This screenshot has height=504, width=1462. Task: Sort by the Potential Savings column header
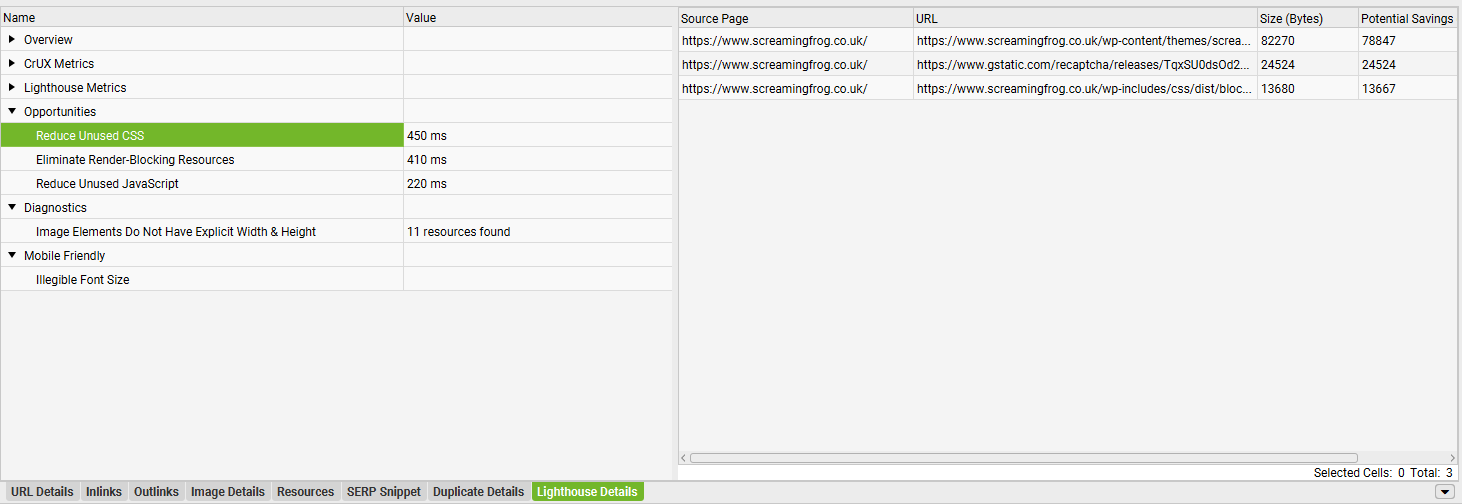pos(1408,19)
